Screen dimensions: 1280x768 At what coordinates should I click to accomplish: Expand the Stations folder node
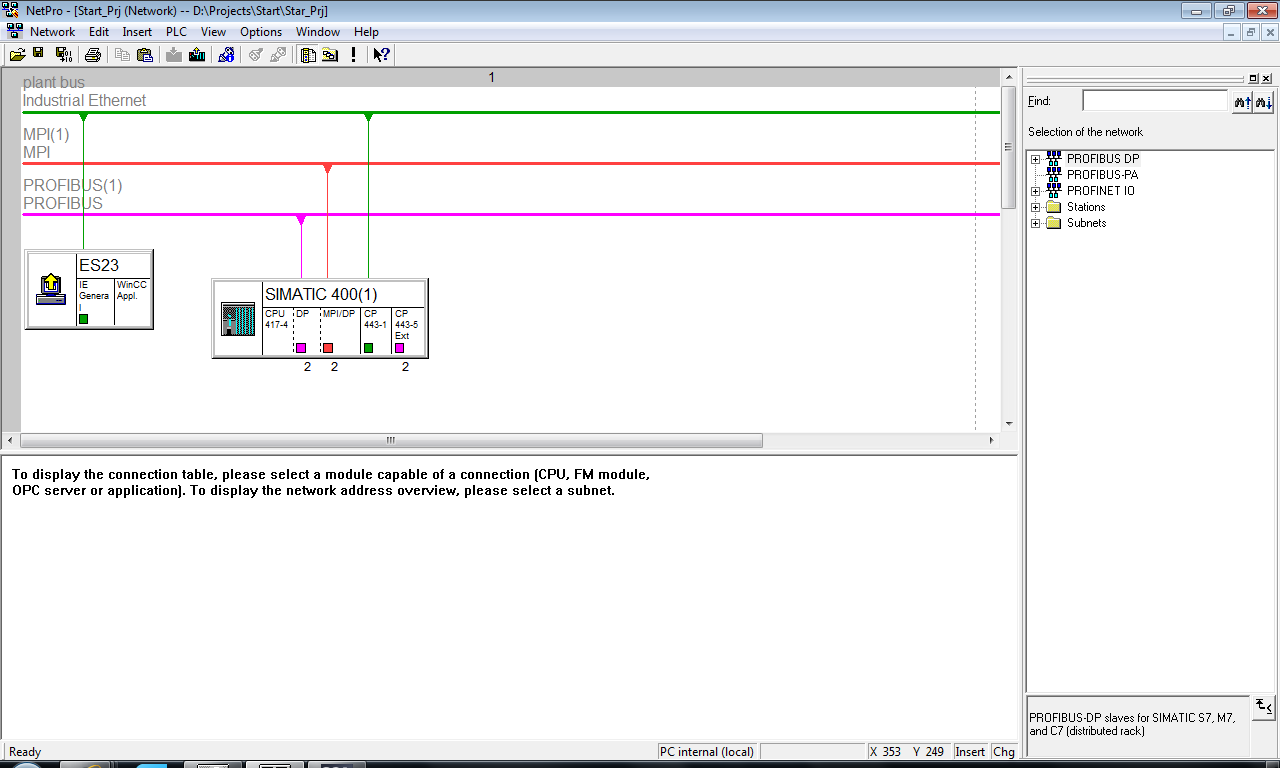1036,207
